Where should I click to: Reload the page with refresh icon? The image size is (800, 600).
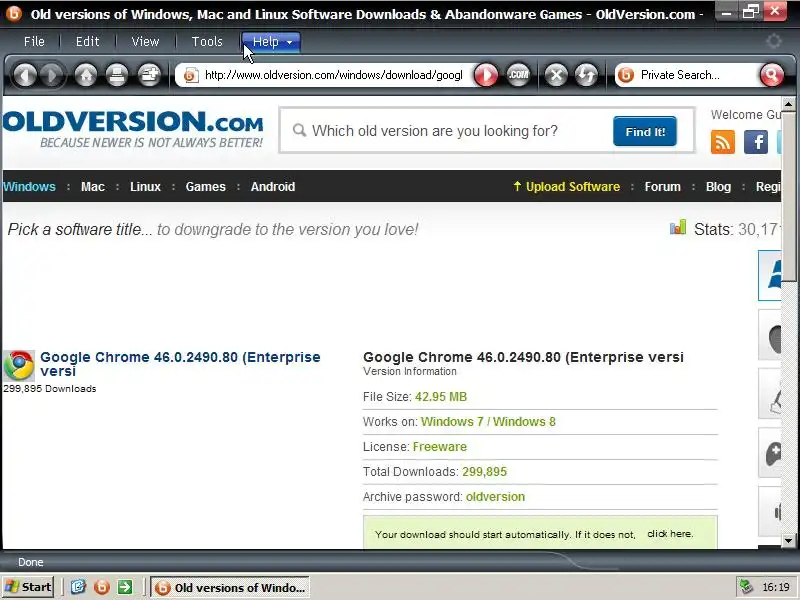(586, 76)
